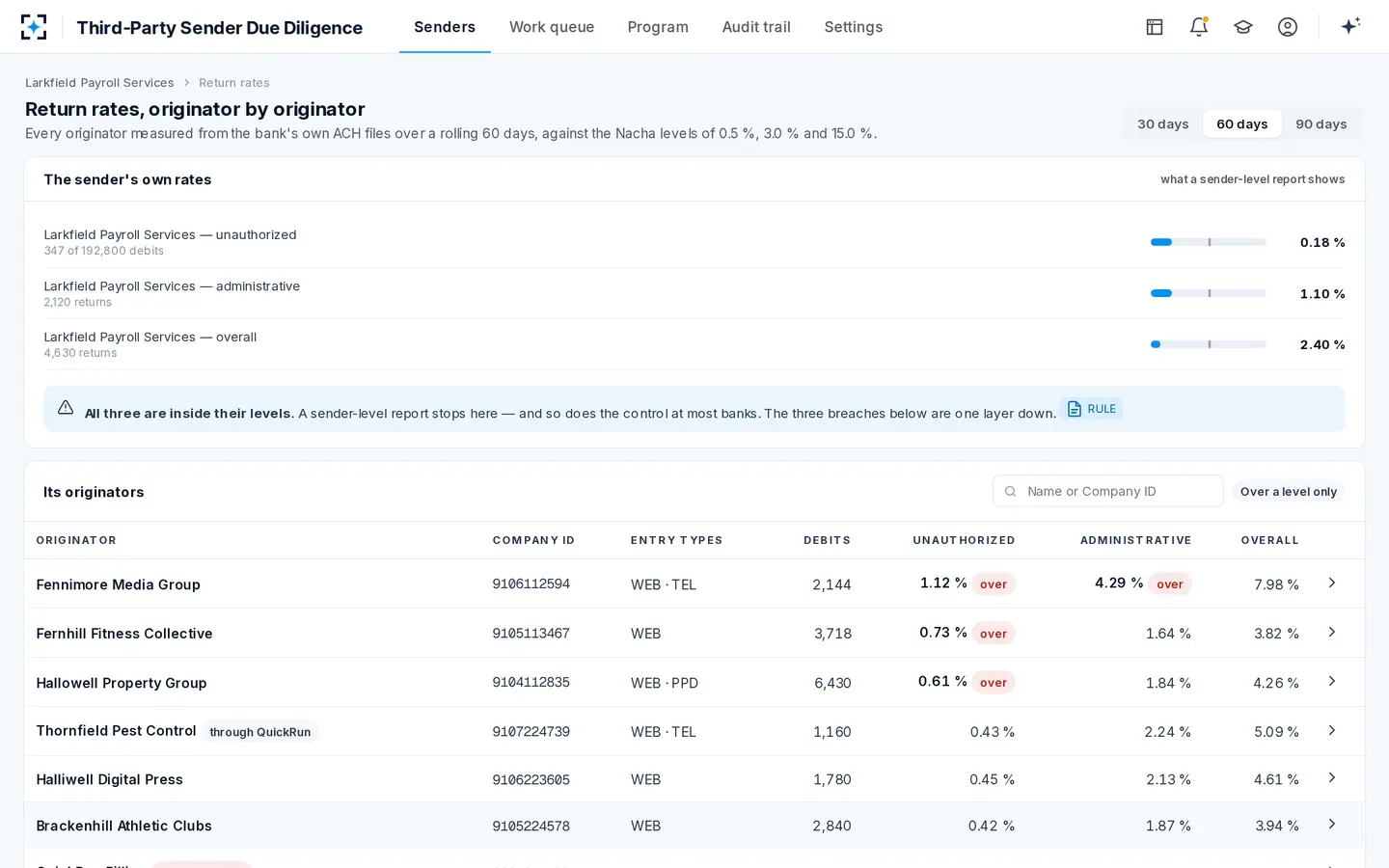Click the Brackenhill Athletic Clubs name
This screenshot has height=868, width=1389.
point(123,826)
